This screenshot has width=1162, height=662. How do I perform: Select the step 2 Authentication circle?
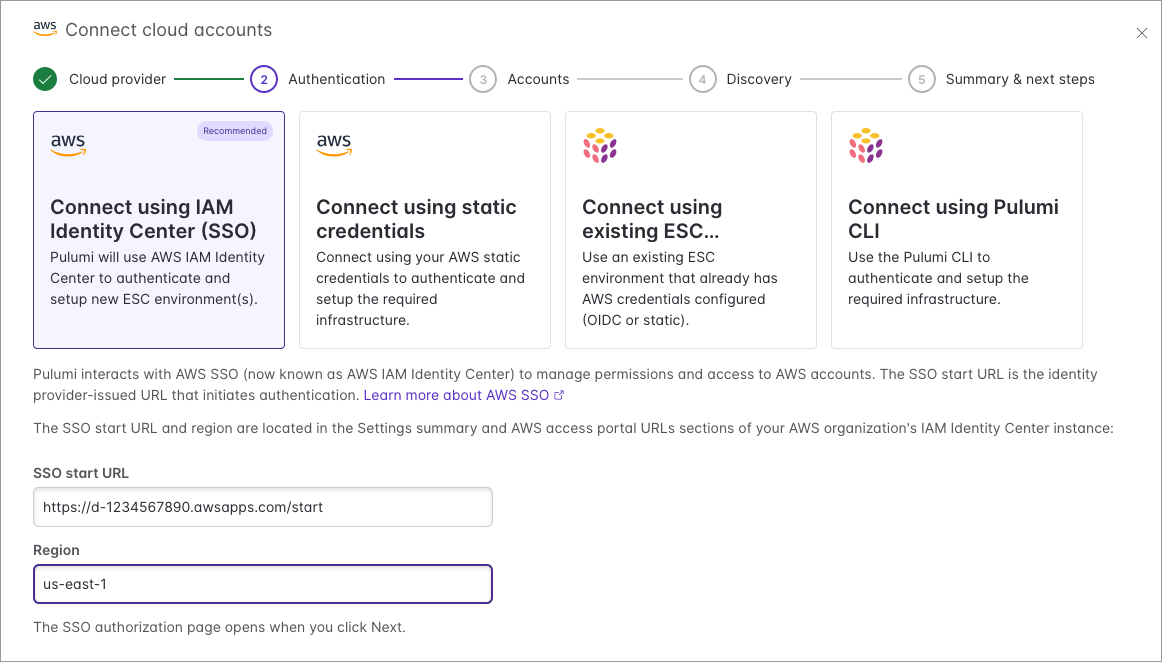pos(264,79)
